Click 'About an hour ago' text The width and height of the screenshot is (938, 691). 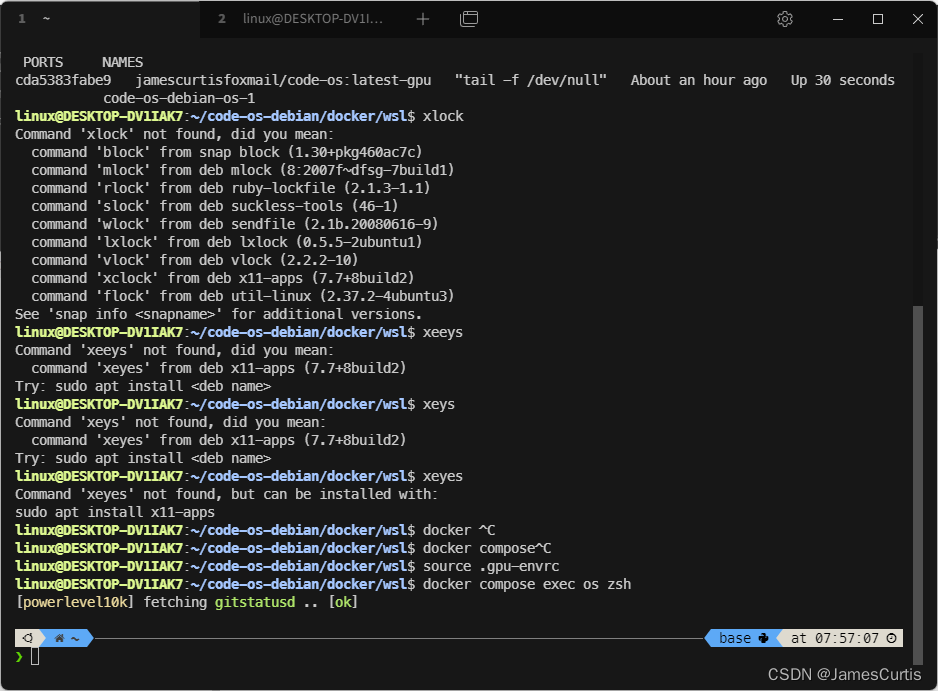coord(699,80)
